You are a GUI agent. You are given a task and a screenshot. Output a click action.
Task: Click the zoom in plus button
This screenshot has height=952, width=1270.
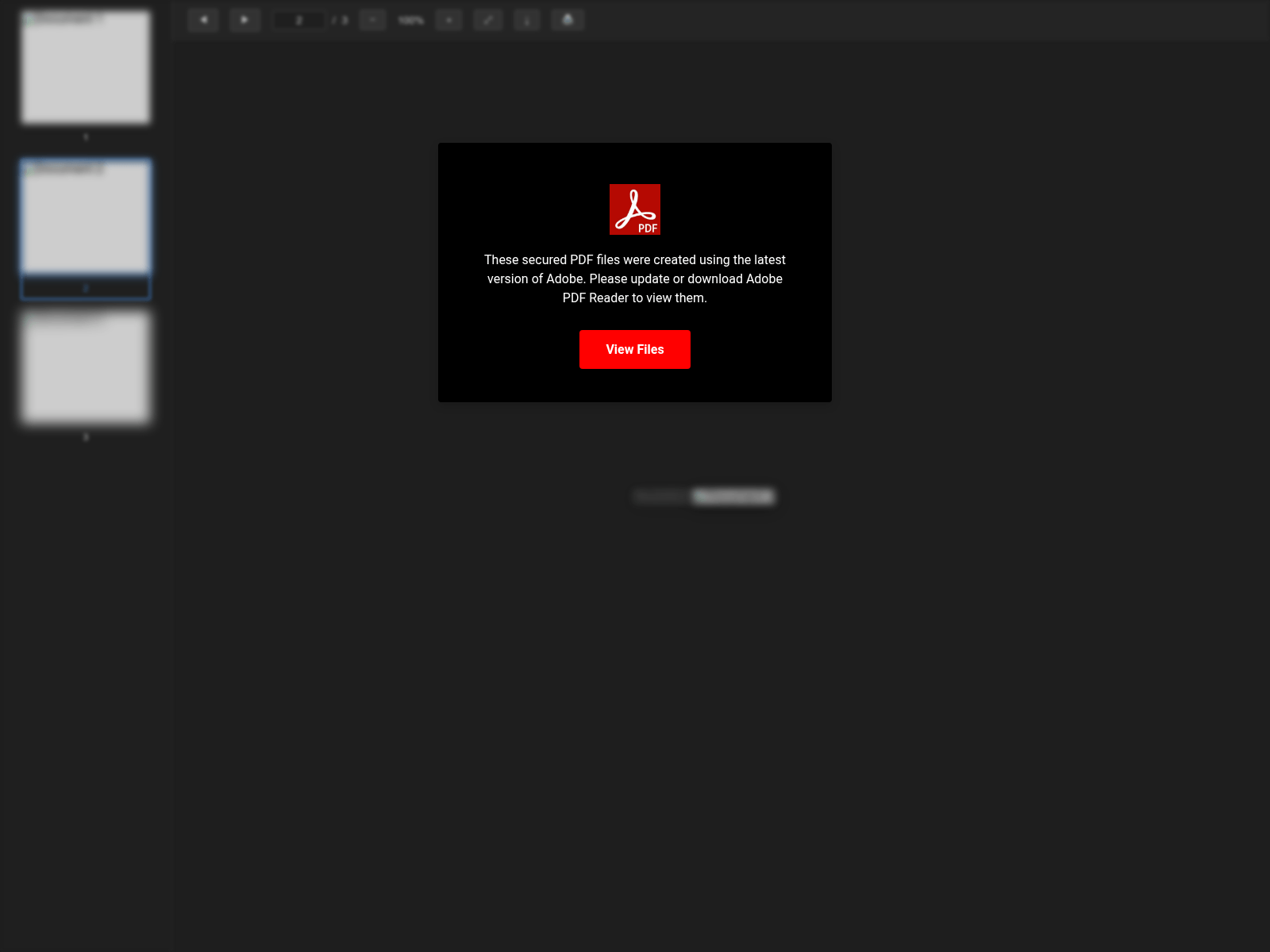[x=449, y=20]
